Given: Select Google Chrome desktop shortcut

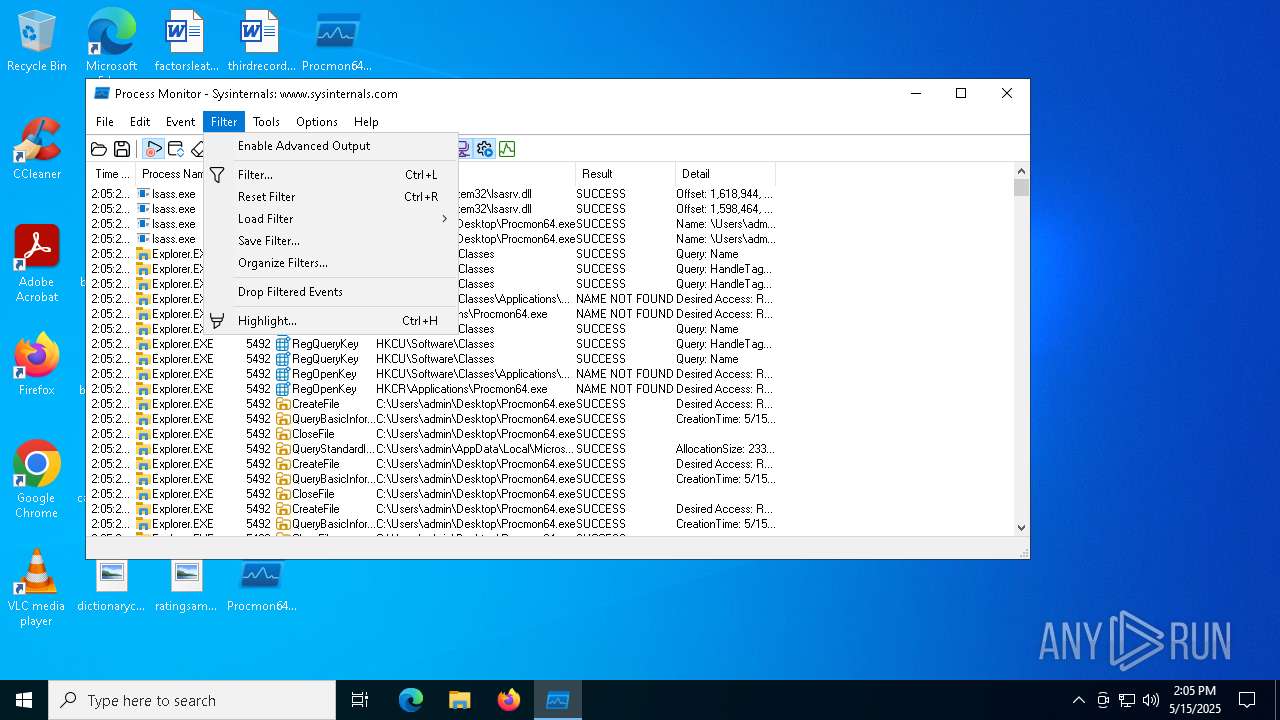Looking at the screenshot, I should pos(37,480).
